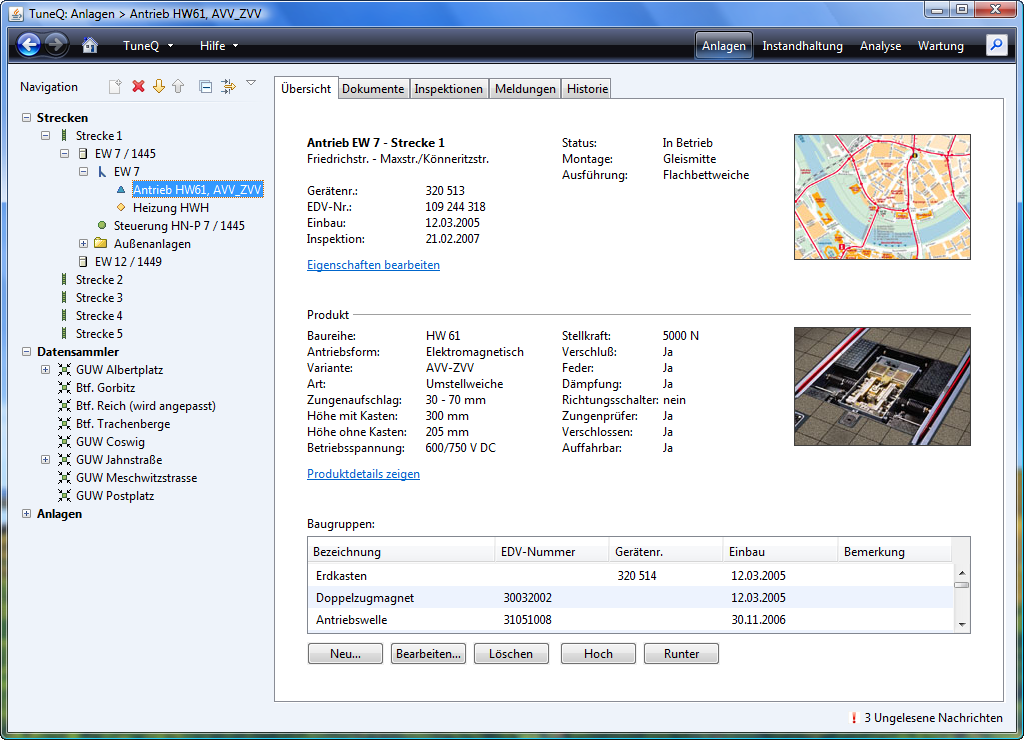Click 3 Ungelesene Nachrichten status text
This screenshot has width=1024, height=740.
[933, 718]
